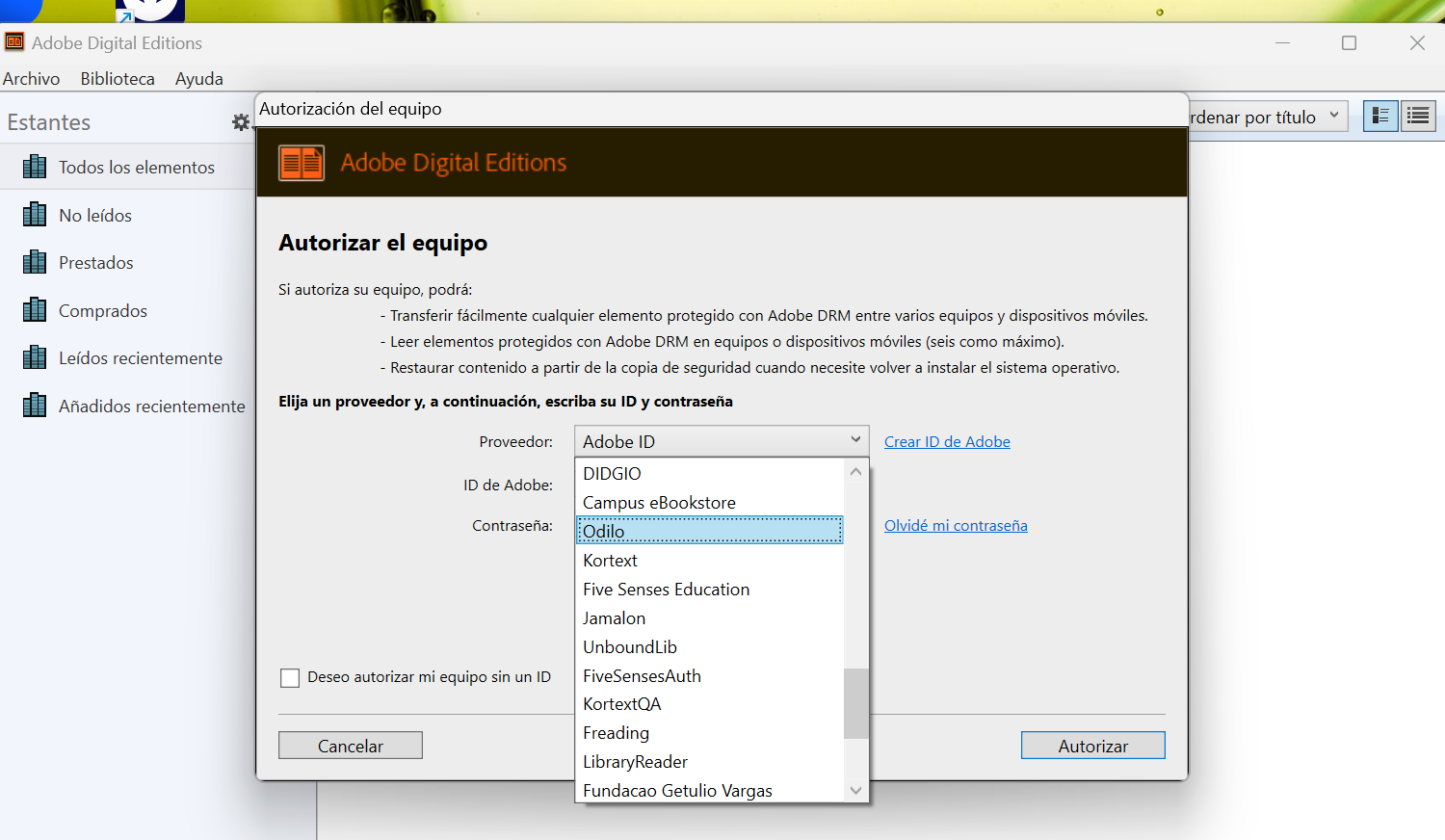The height and width of the screenshot is (840, 1445).
Task: Click the provider list scrollbar thumb
Action: pyautogui.click(x=855, y=703)
